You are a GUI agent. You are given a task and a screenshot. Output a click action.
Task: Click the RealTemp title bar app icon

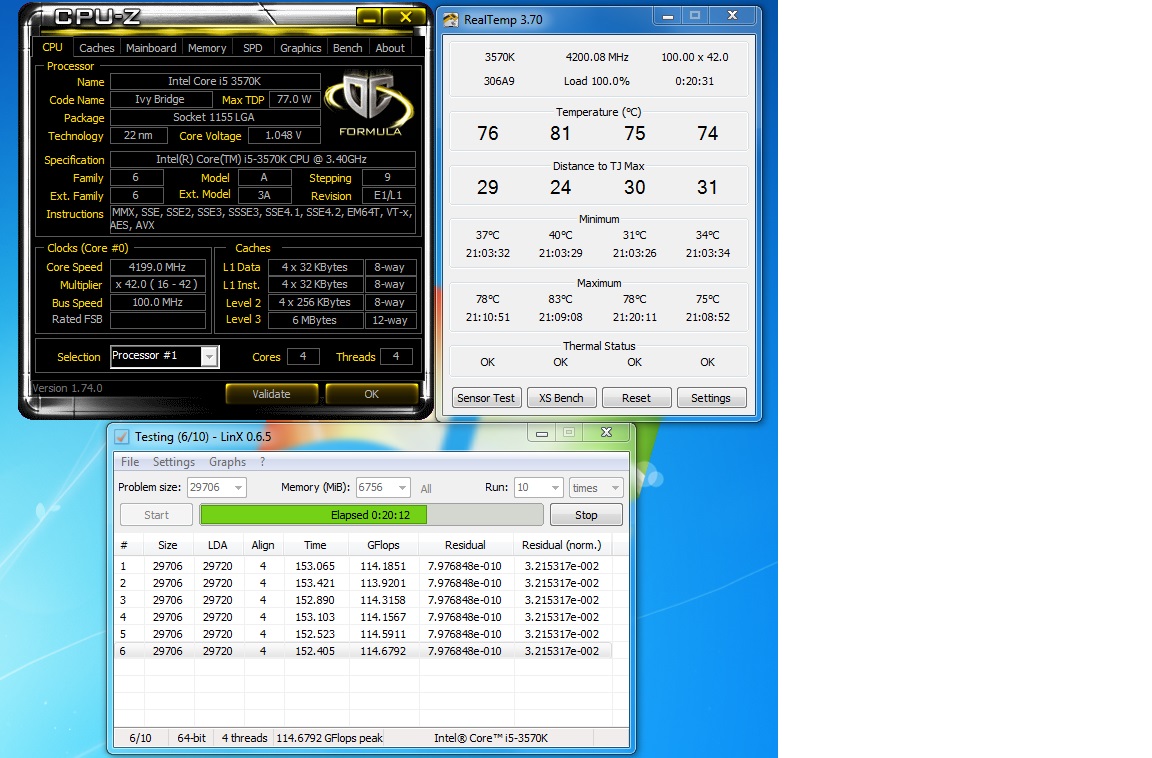pos(450,20)
